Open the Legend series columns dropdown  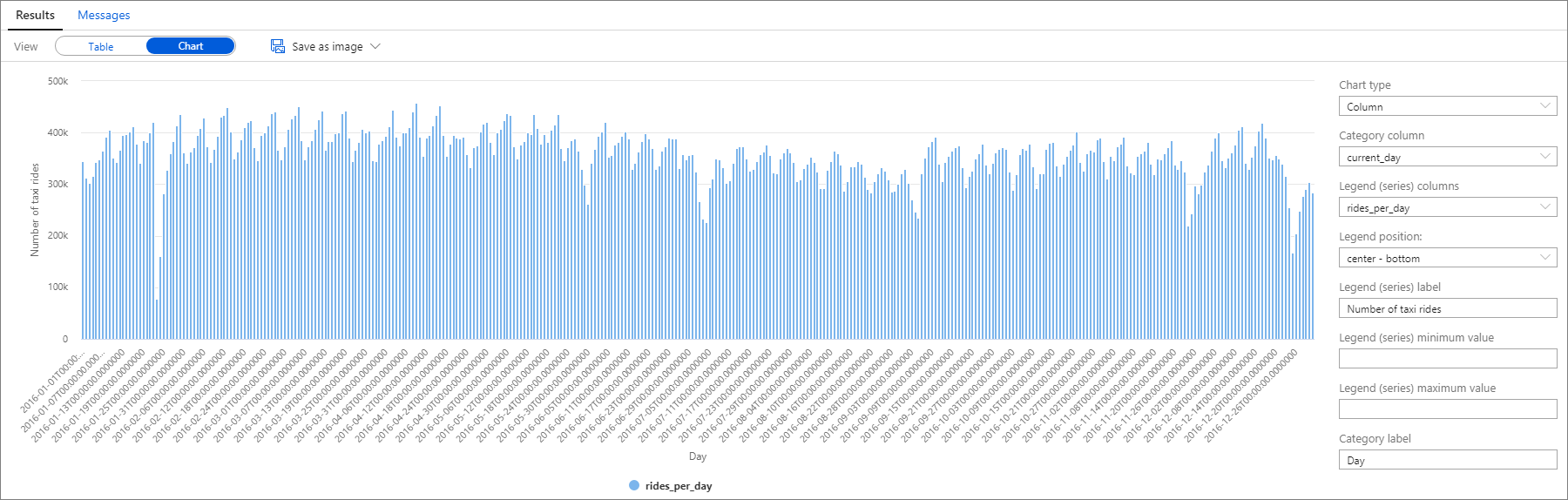[x=1446, y=207]
